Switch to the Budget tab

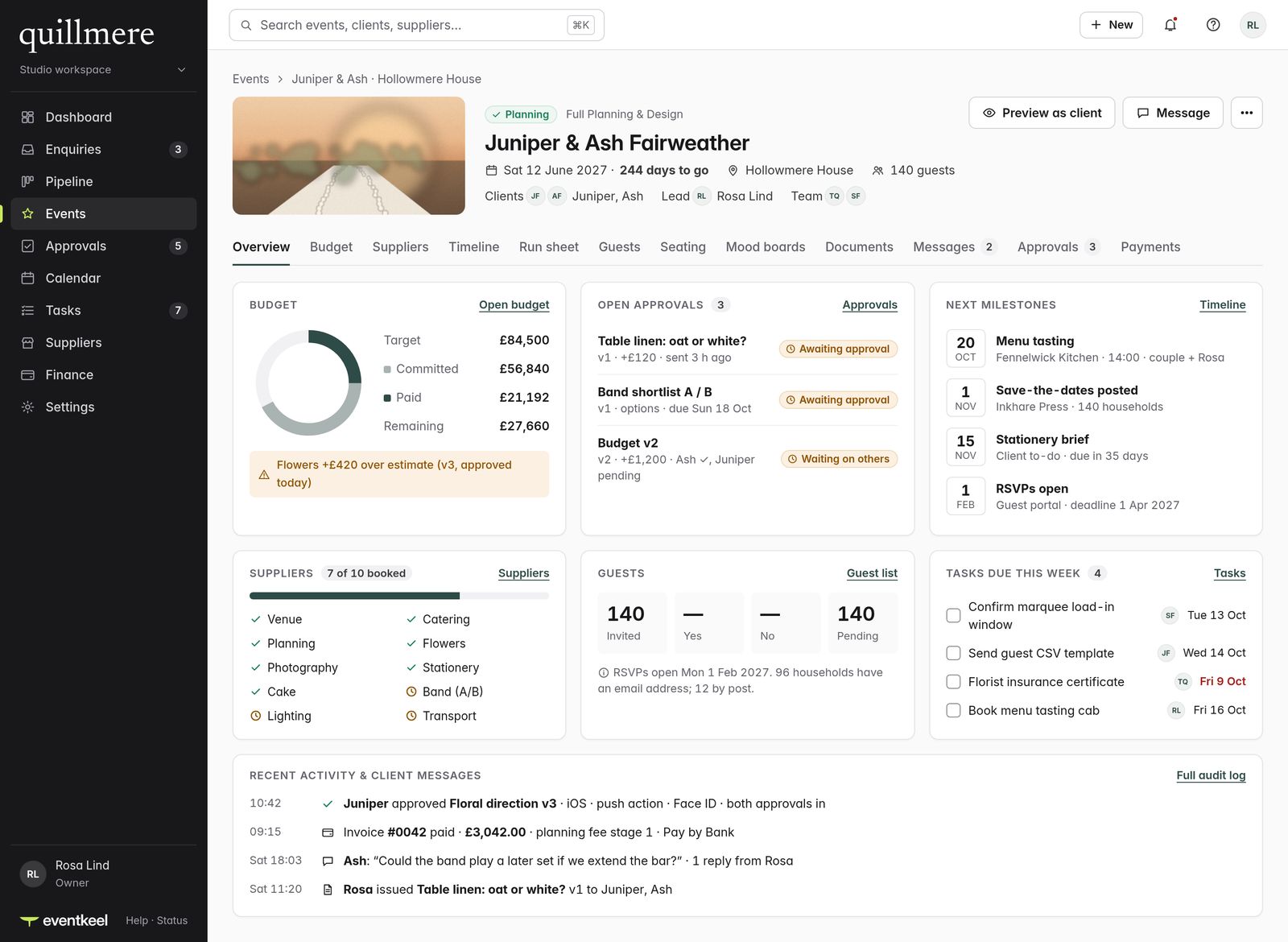coord(331,247)
